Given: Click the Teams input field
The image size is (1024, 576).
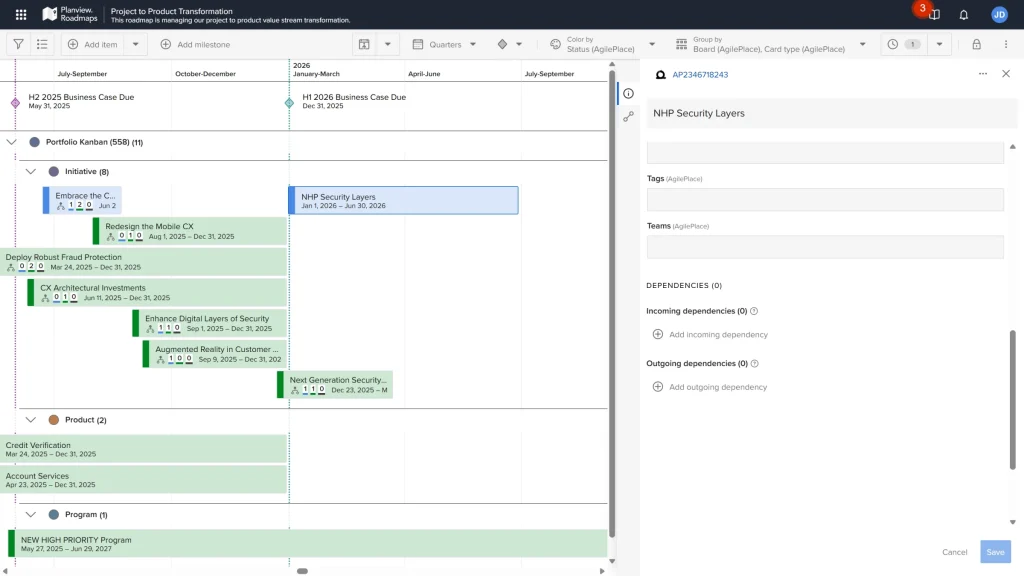Looking at the screenshot, I should (825, 247).
